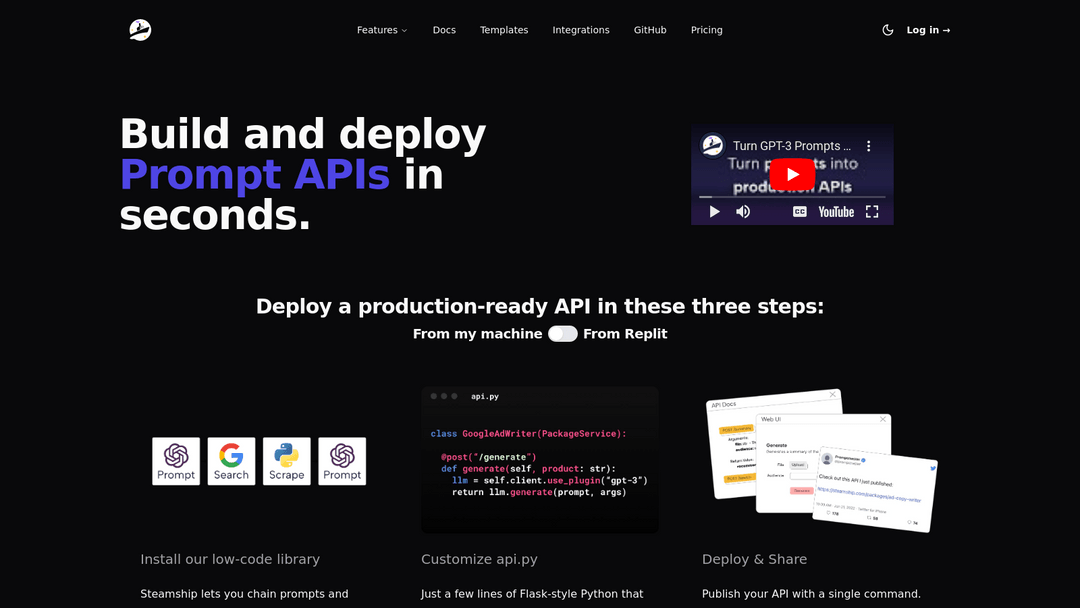Viewport: 1080px width, 608px height.
Task: Click the 'api.py' filename in code window
Action: [485, 397]
